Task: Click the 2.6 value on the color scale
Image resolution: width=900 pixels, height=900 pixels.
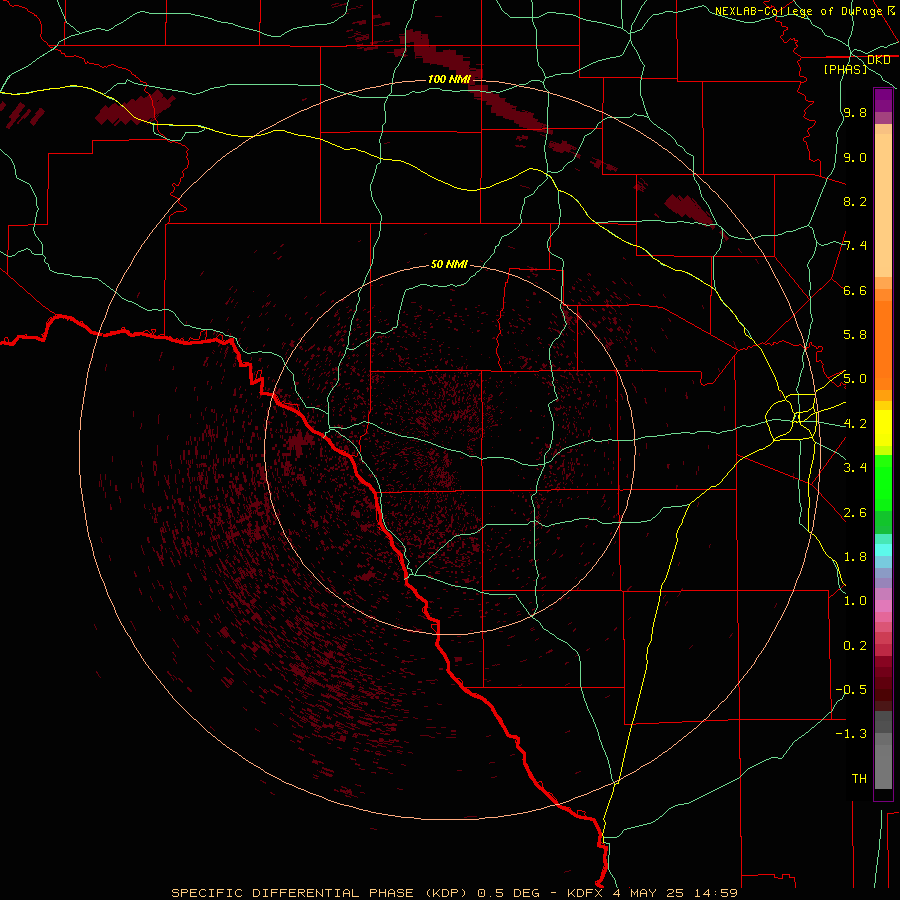Action: tap(855, 513)
